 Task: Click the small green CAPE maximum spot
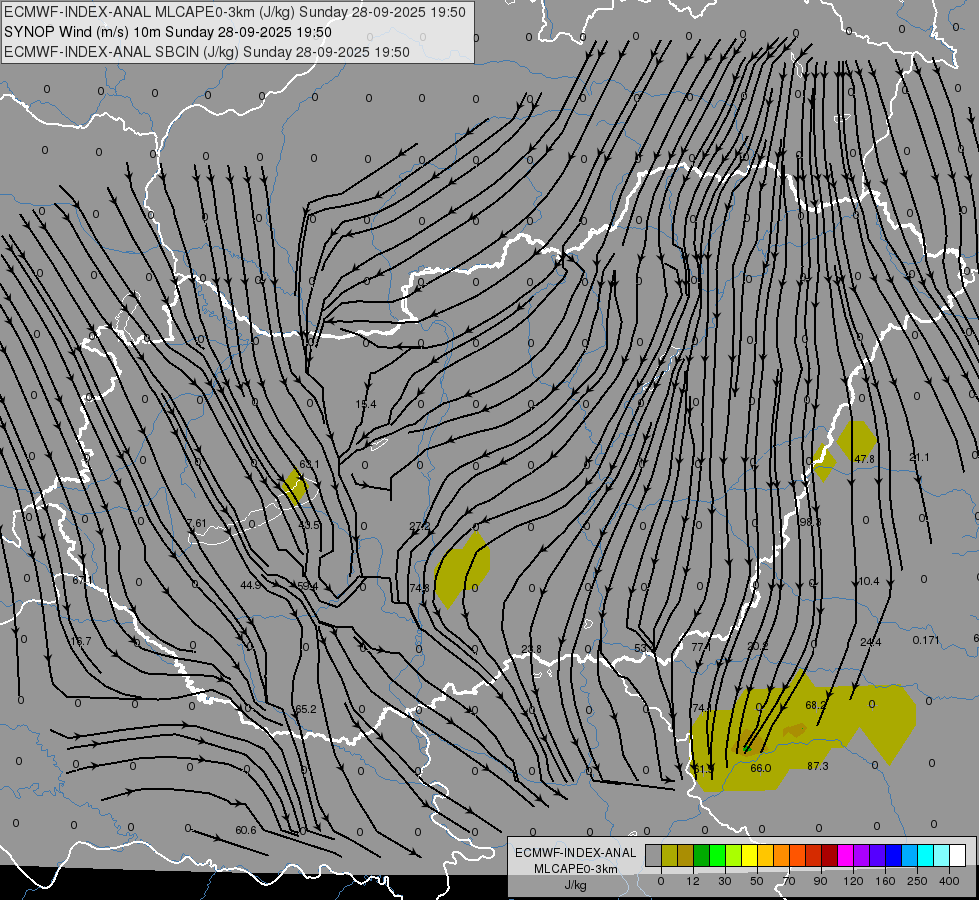pos(746,748)
